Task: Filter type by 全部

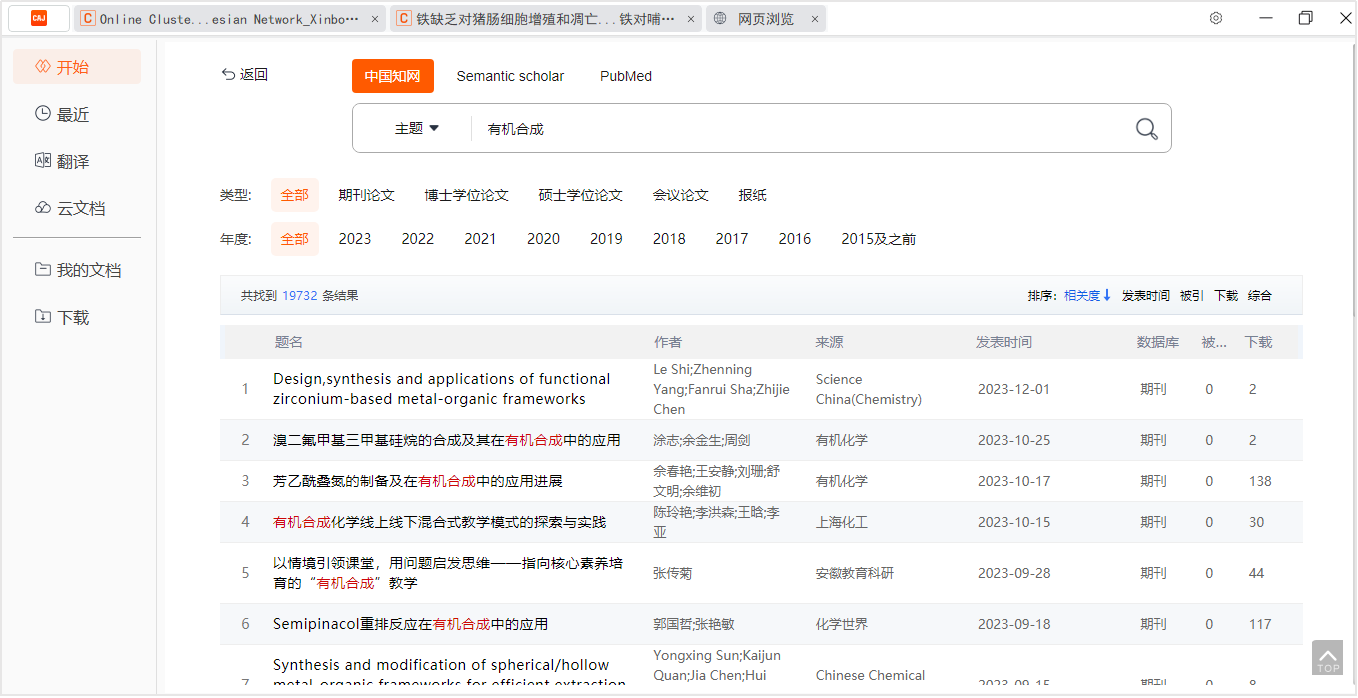Action: coord(295,195)
